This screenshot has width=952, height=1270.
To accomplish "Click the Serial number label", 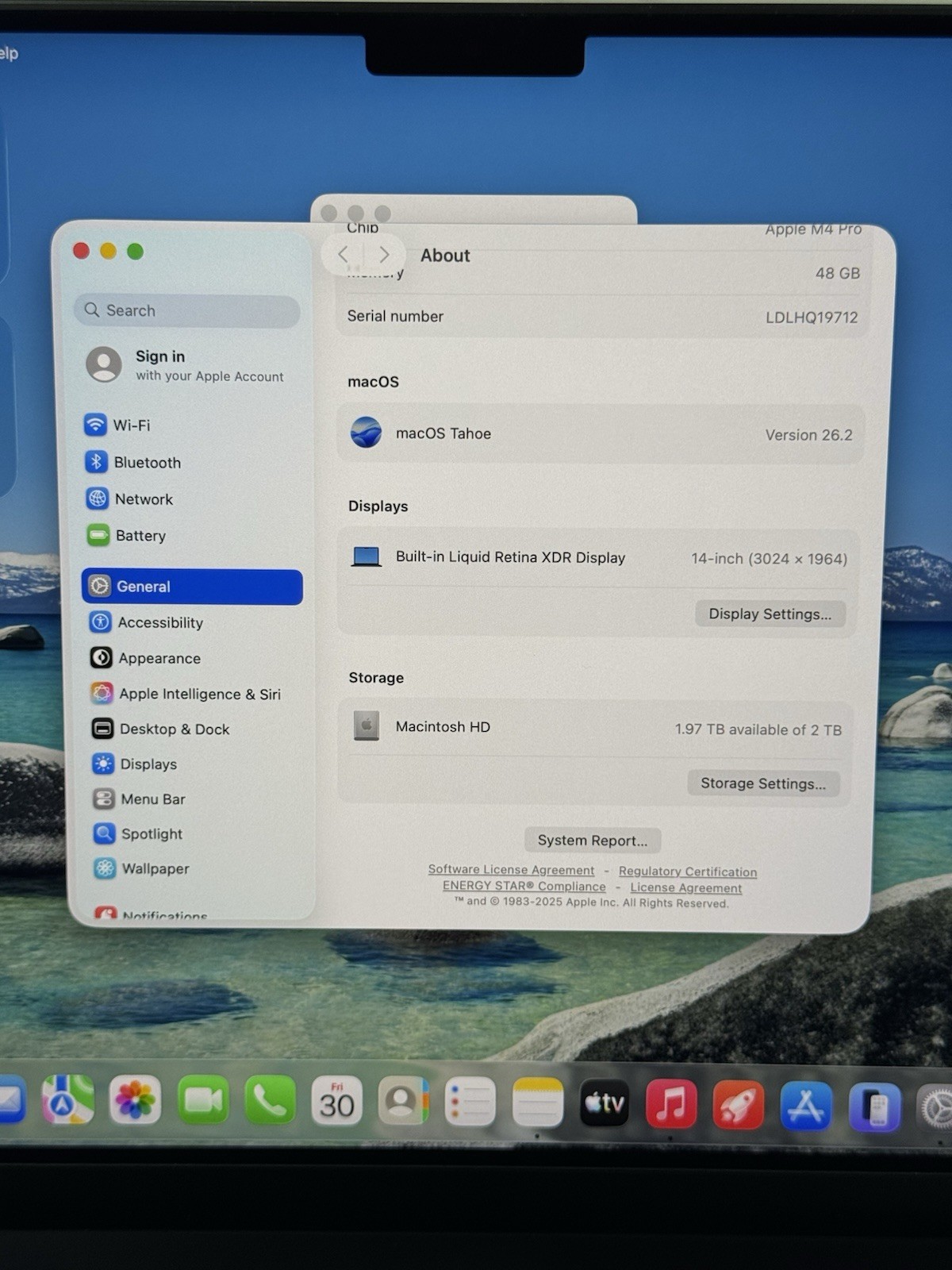I will pos(395,316).
